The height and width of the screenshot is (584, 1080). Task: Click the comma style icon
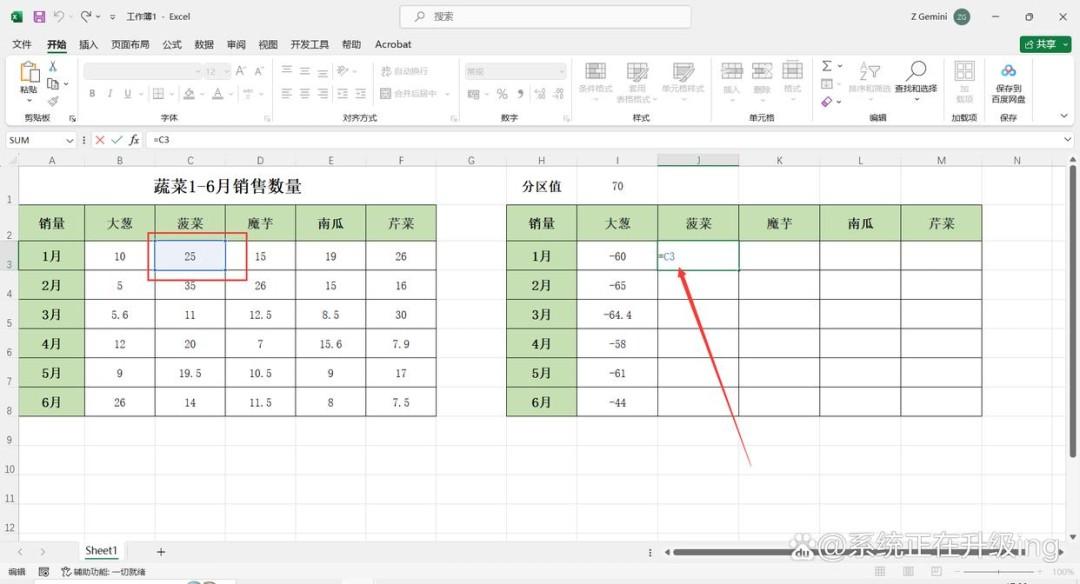point(521,94)
